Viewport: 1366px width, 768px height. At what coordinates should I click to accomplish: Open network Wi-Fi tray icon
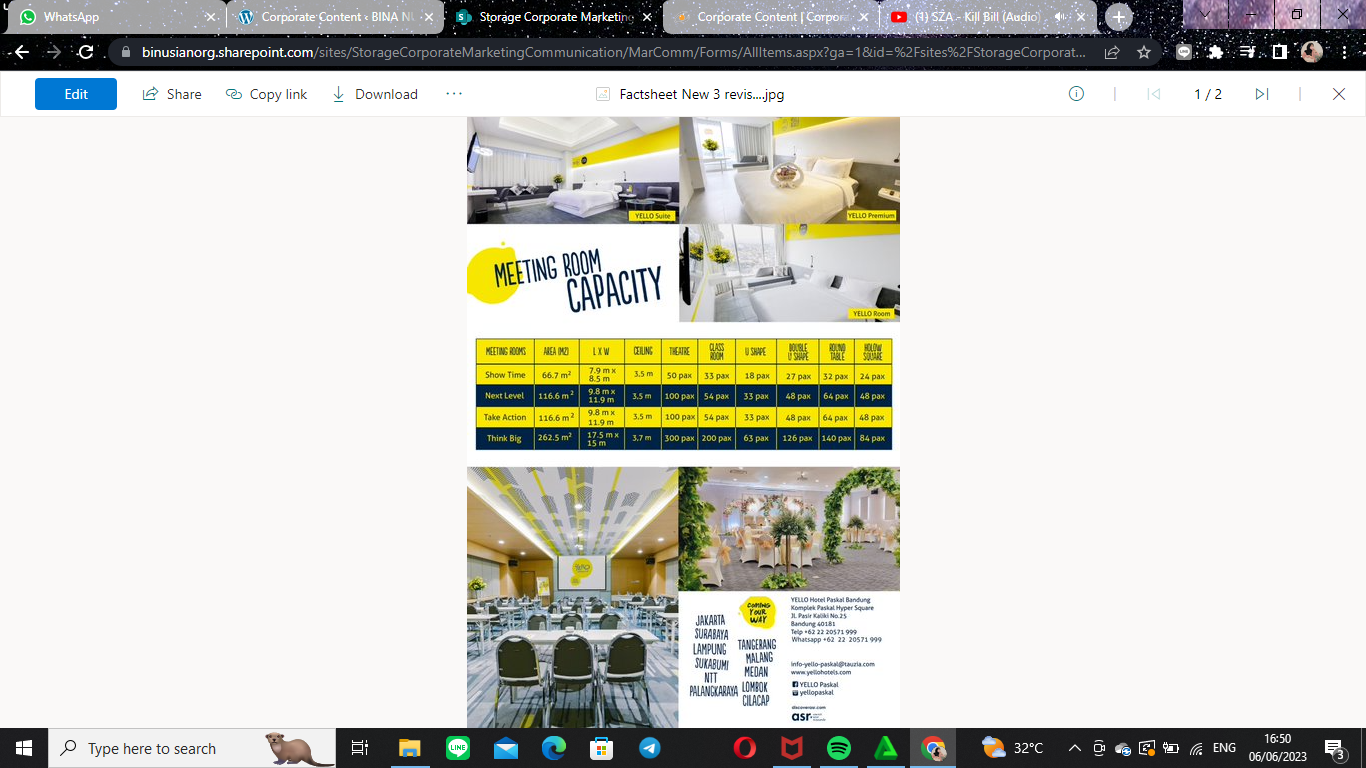(1195, 748)
